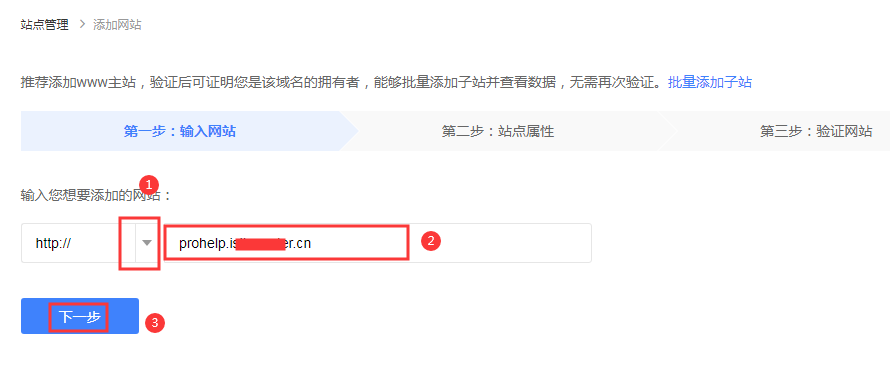The image size is (891, 366).
Task: Go back to 站点管理 breadcrumb
Action: (44, 25)
